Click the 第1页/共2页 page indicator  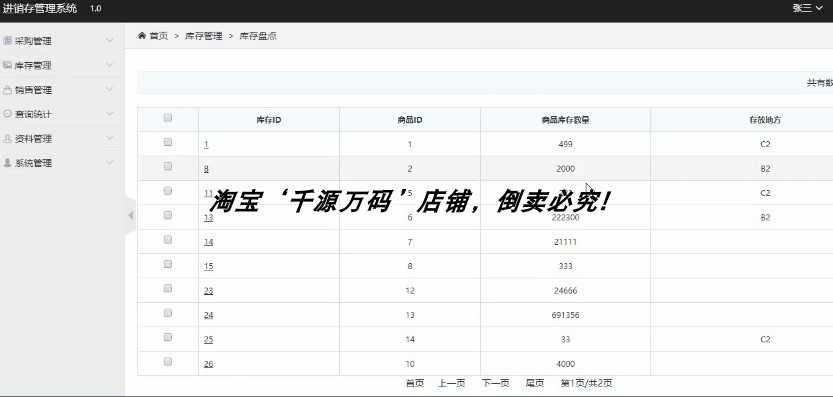[x=586, y=383]
